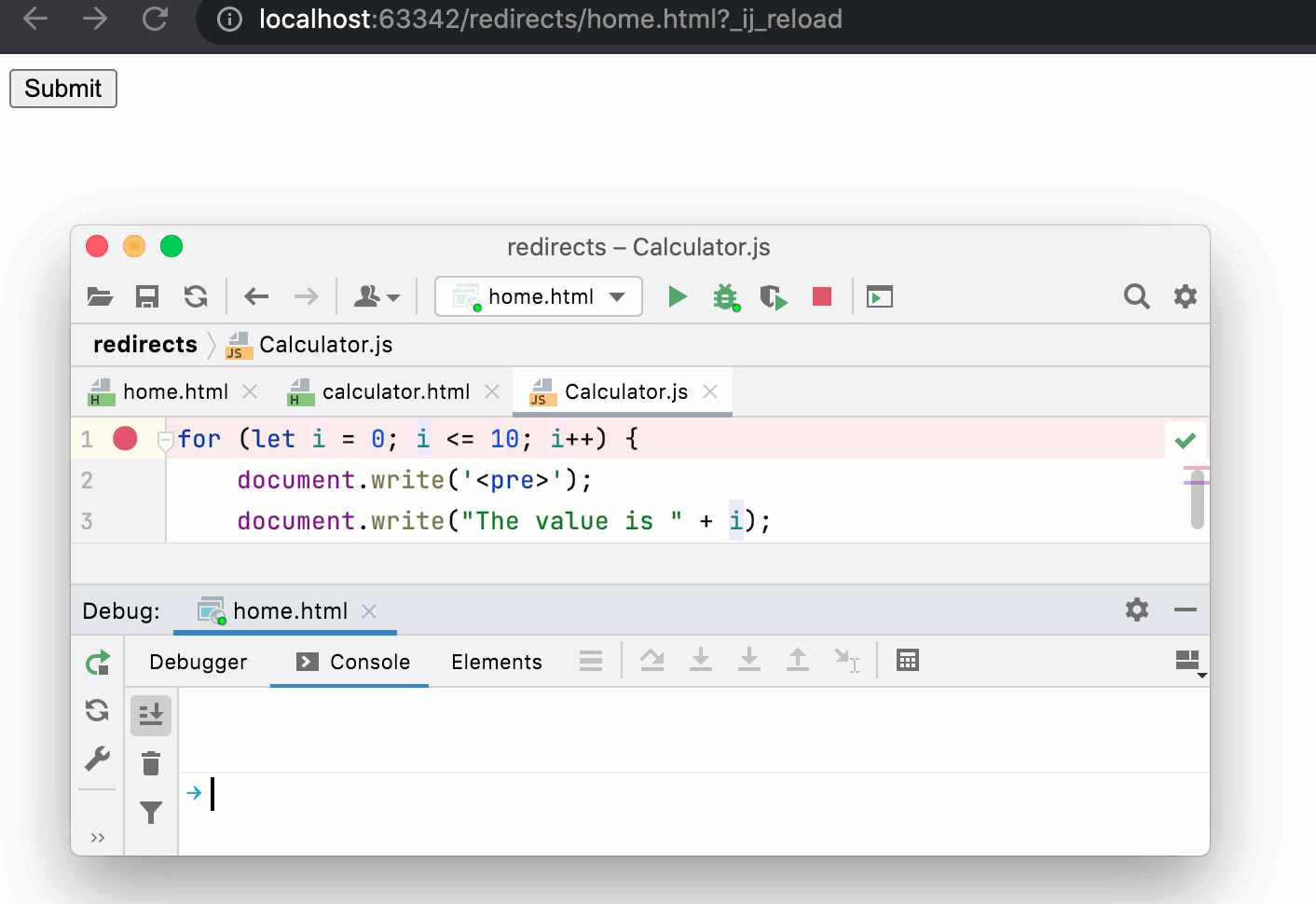Toggle scroll-to-end in the console
The width and height of the screenshot is (1316, 904).
coord(150,715)
